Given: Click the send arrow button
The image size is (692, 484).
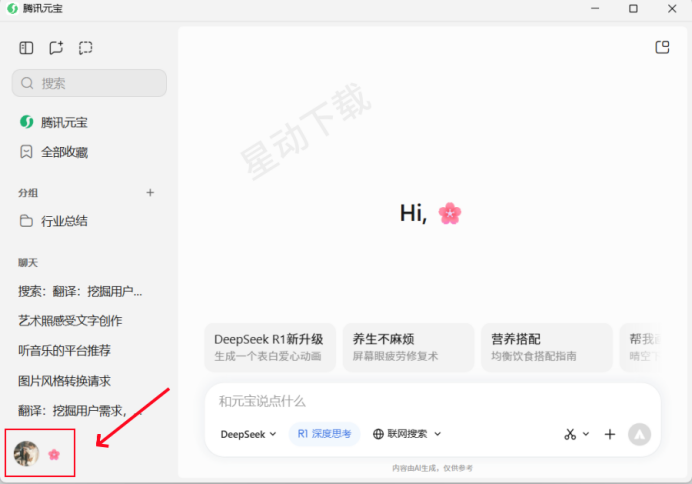Looking at the screenshot, I should point(639,435).
